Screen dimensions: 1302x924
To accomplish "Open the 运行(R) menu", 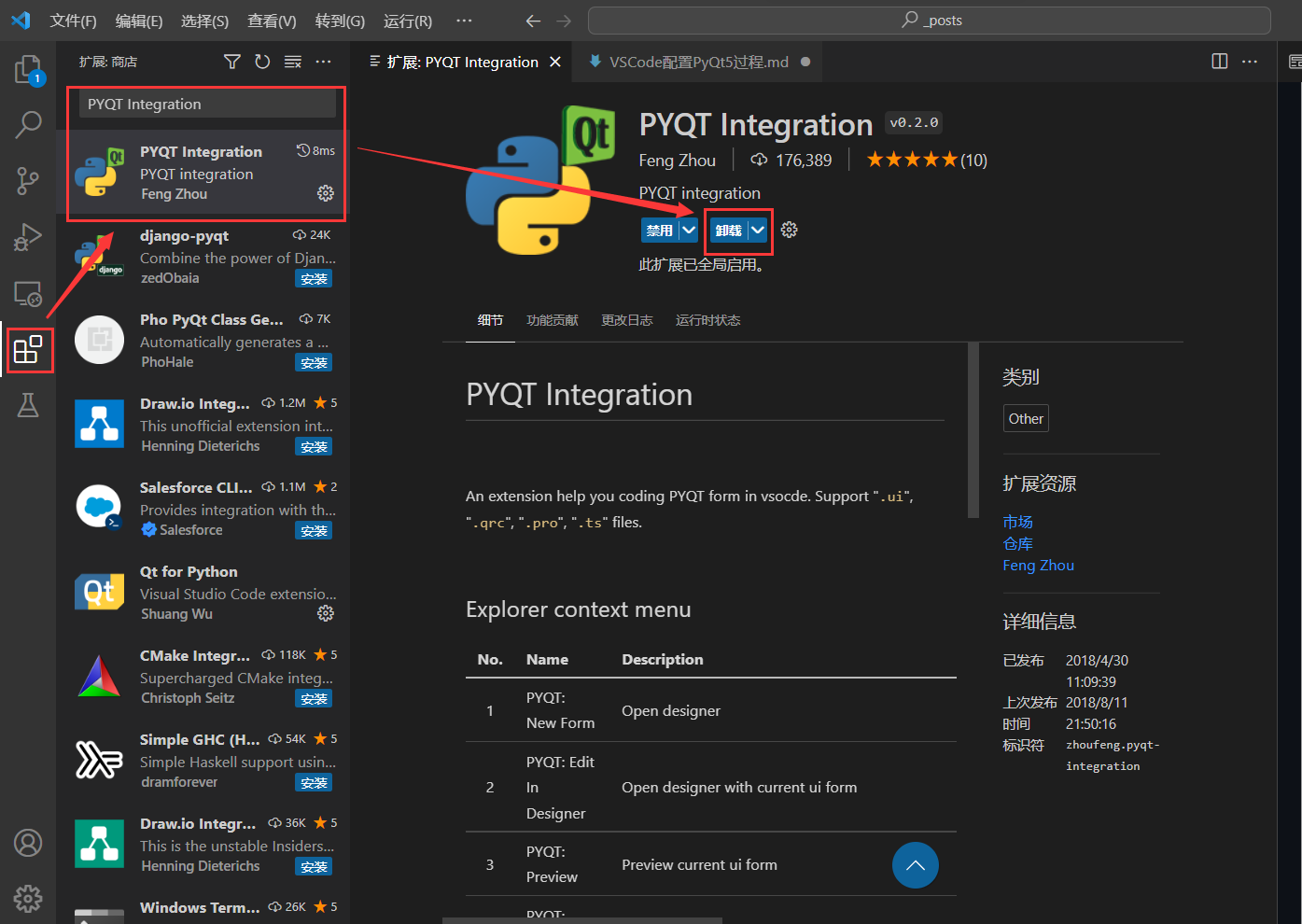I will (407, 20).
